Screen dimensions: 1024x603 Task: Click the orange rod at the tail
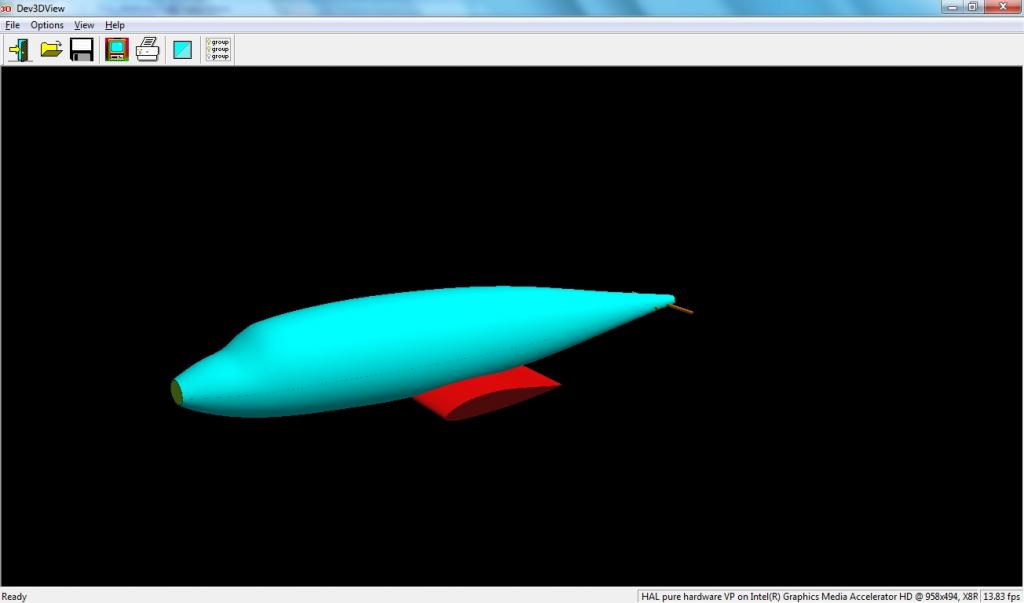coord(682,309)
